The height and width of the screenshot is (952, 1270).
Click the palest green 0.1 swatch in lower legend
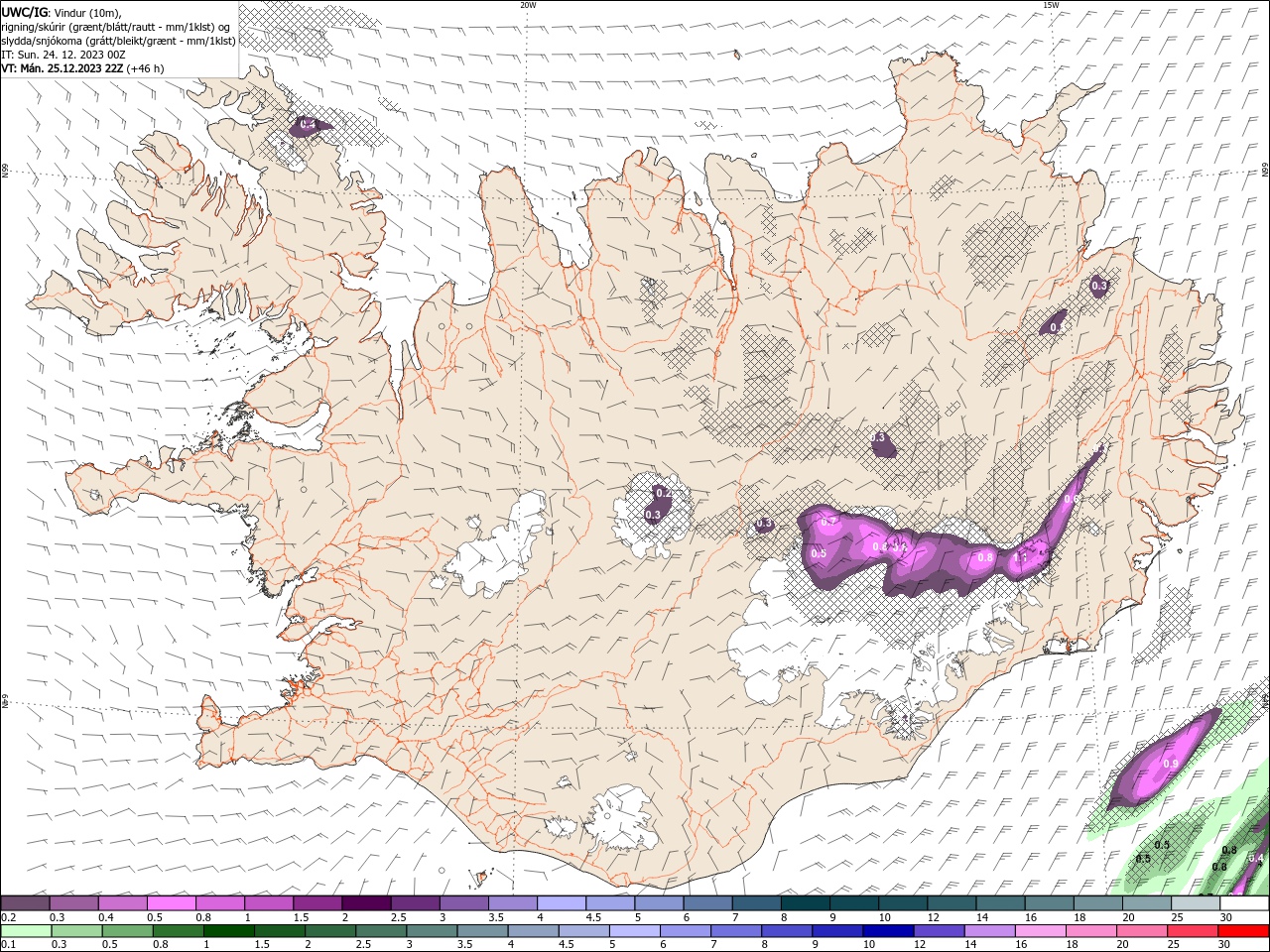pyautogui.click(x=26, y=931)
